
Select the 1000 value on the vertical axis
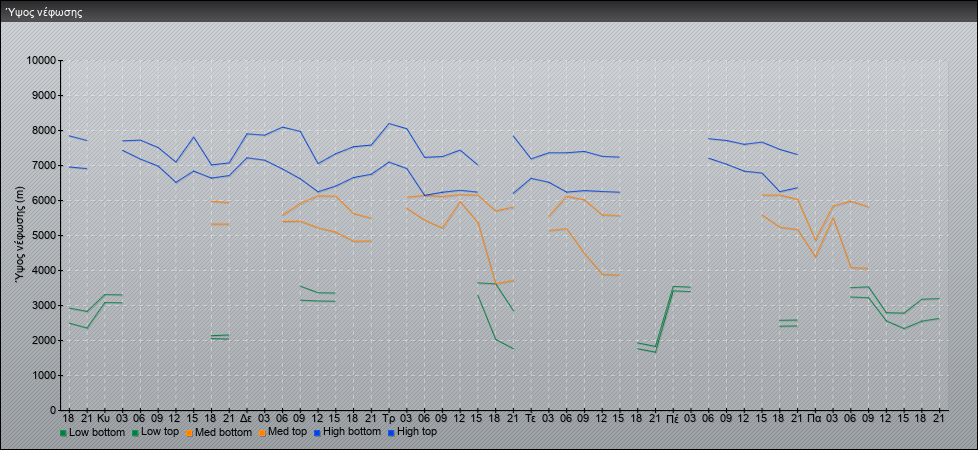point(44,375)
